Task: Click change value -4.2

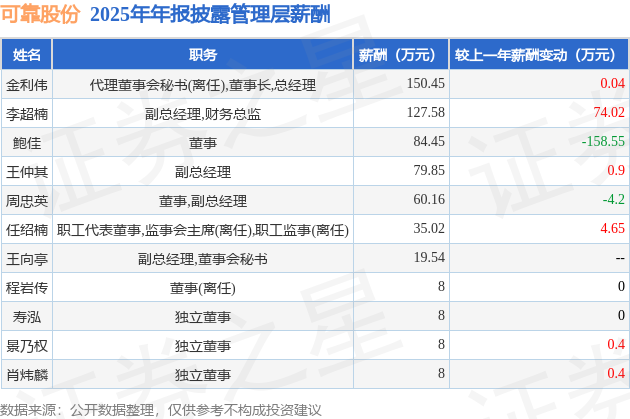Action: (614, 199)
